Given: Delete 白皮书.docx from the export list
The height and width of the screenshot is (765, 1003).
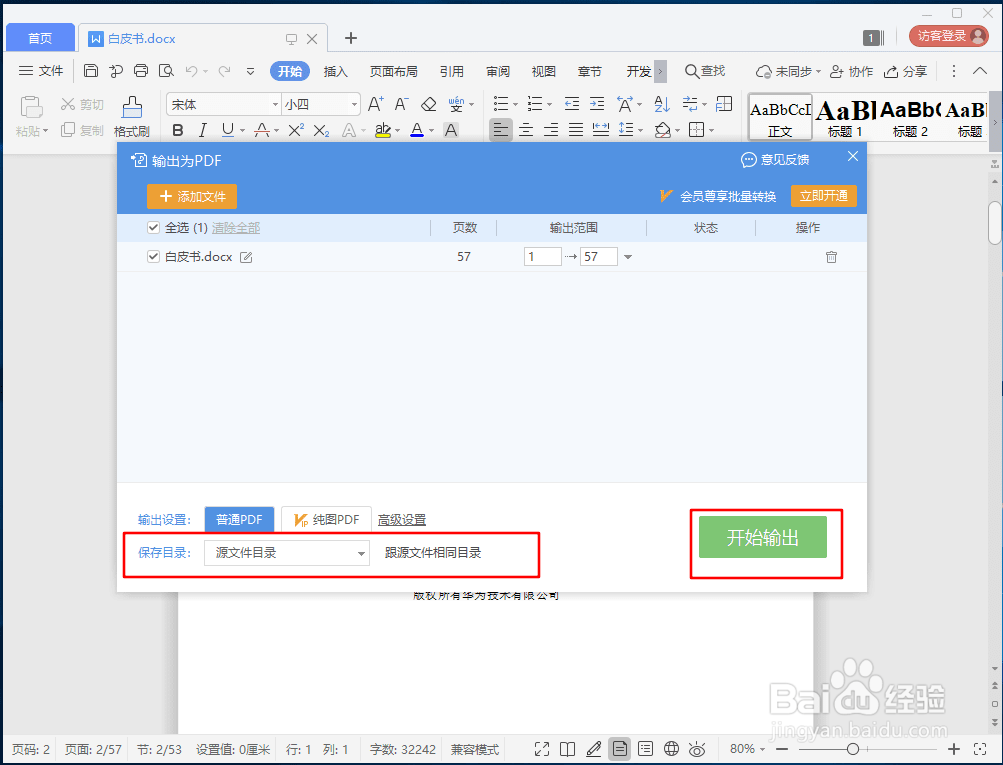Looking at the screenshot, I should click(x=830, y=257).
